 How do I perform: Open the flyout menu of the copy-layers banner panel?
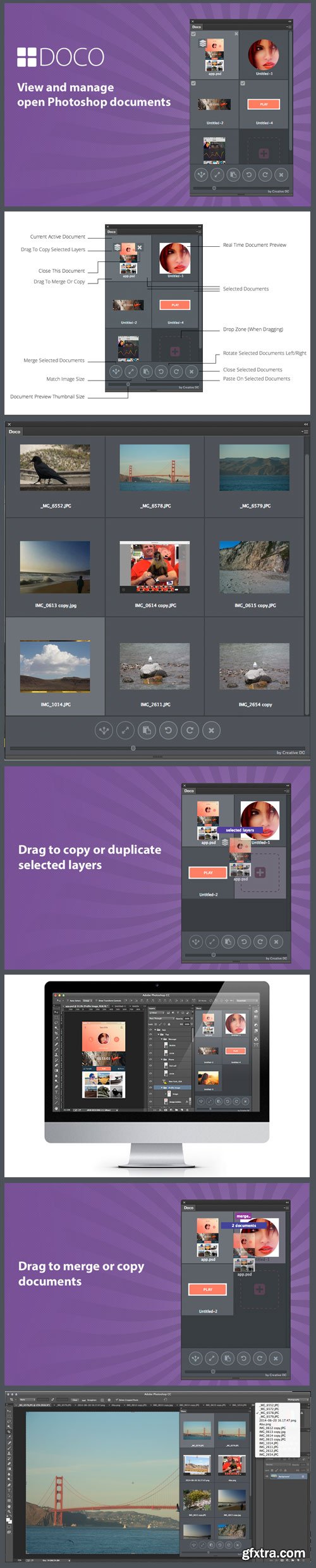tap(287, 791)
